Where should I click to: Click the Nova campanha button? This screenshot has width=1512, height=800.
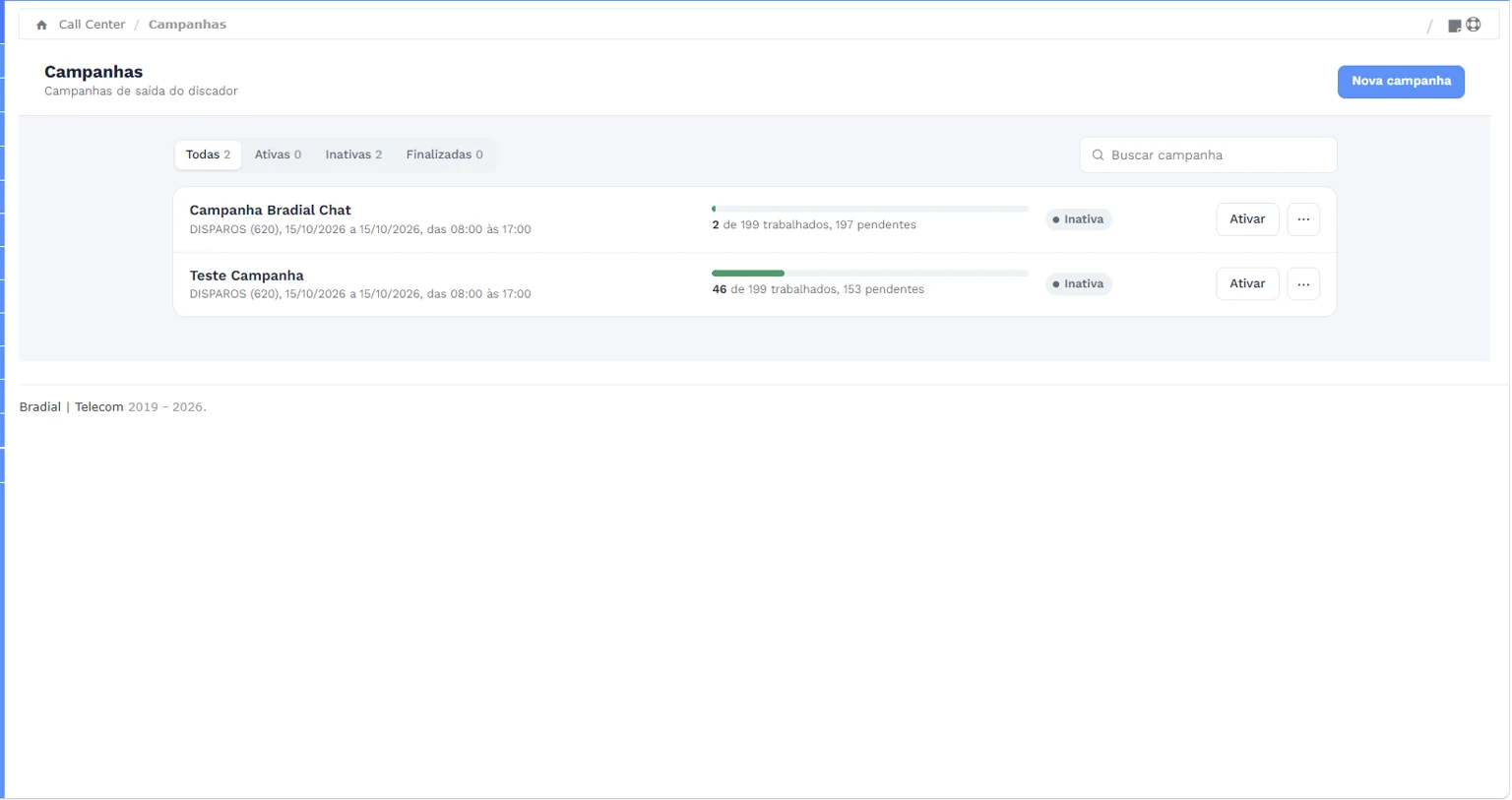point(1401,82)
